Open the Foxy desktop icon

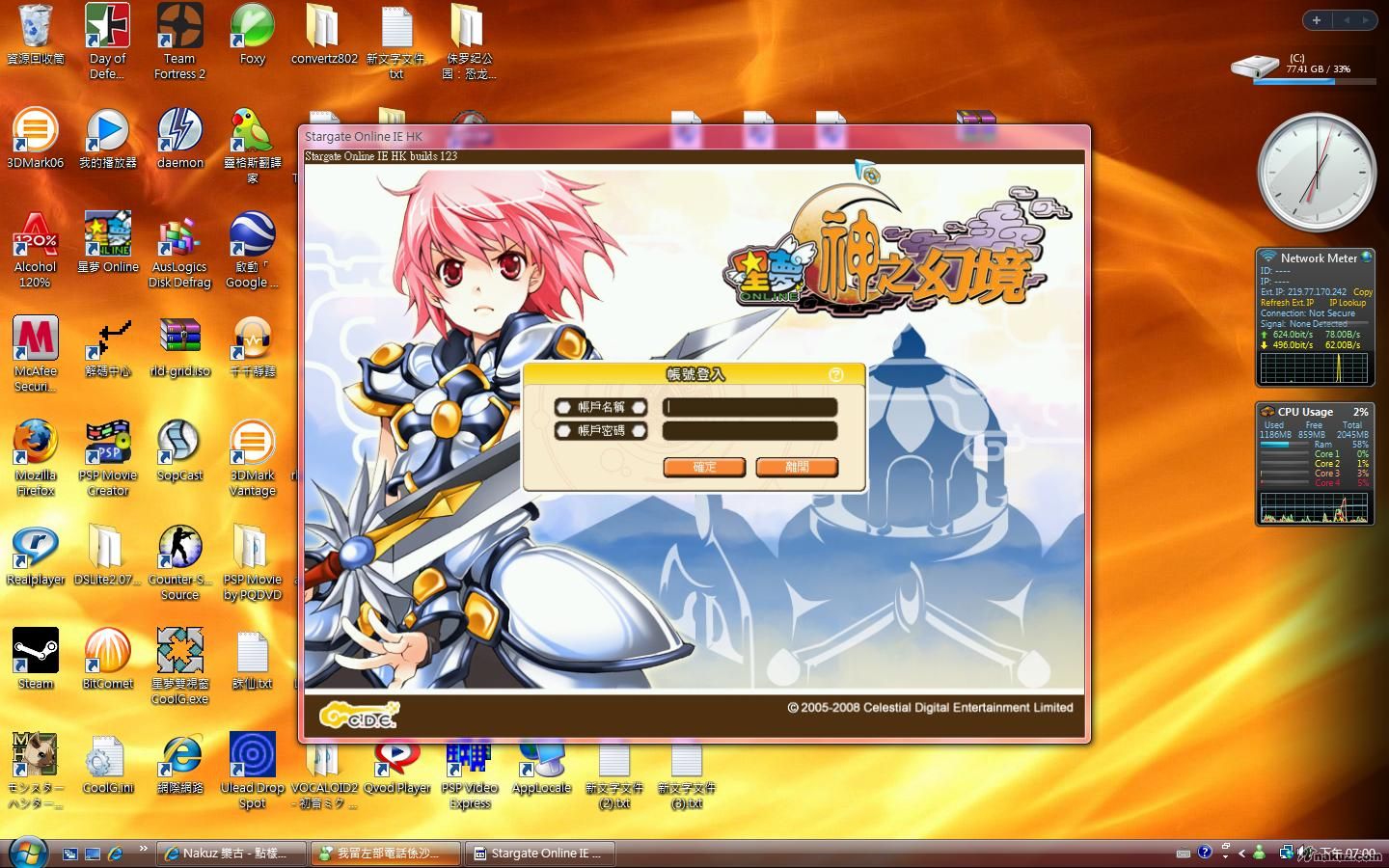tap(252, 28)
